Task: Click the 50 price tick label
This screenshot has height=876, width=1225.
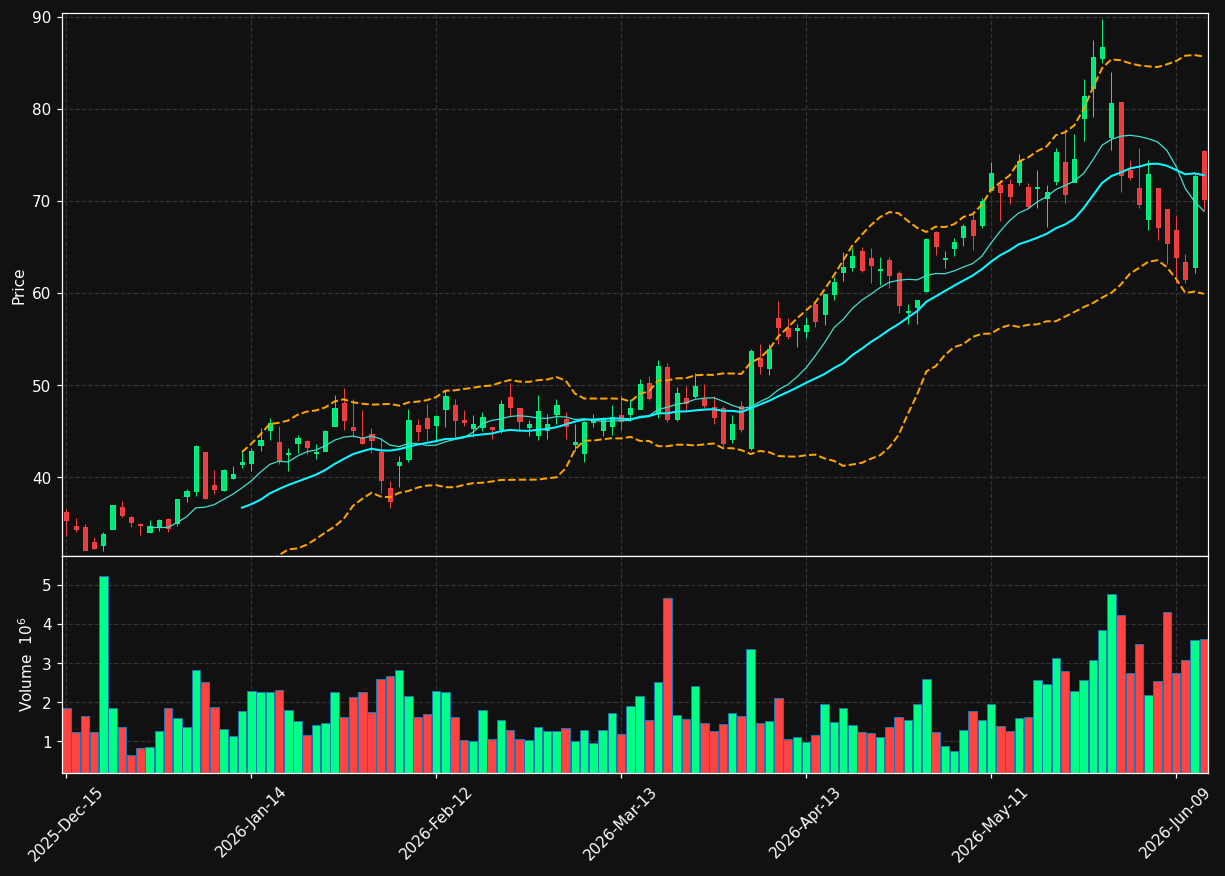Action: click(44, 385)
